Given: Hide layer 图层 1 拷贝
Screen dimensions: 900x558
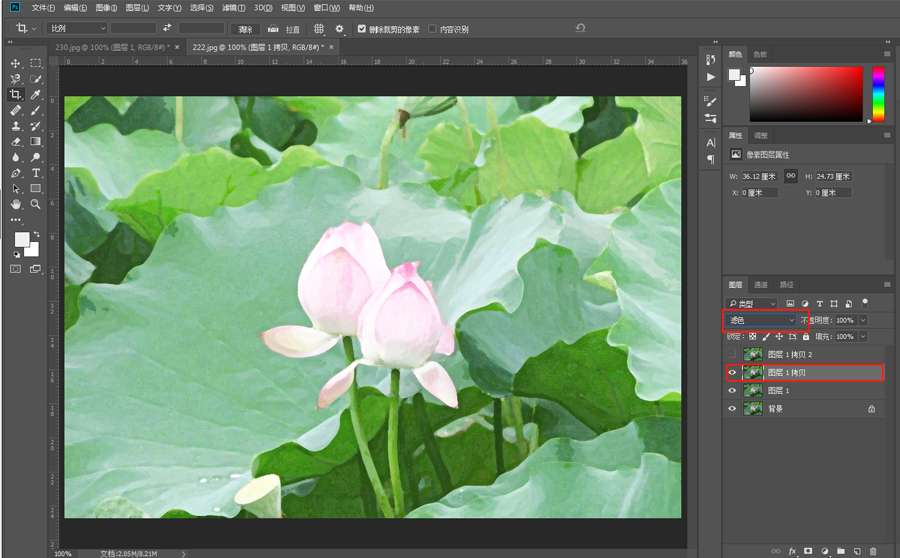Looking at the screenshot, I should [732, 373].
